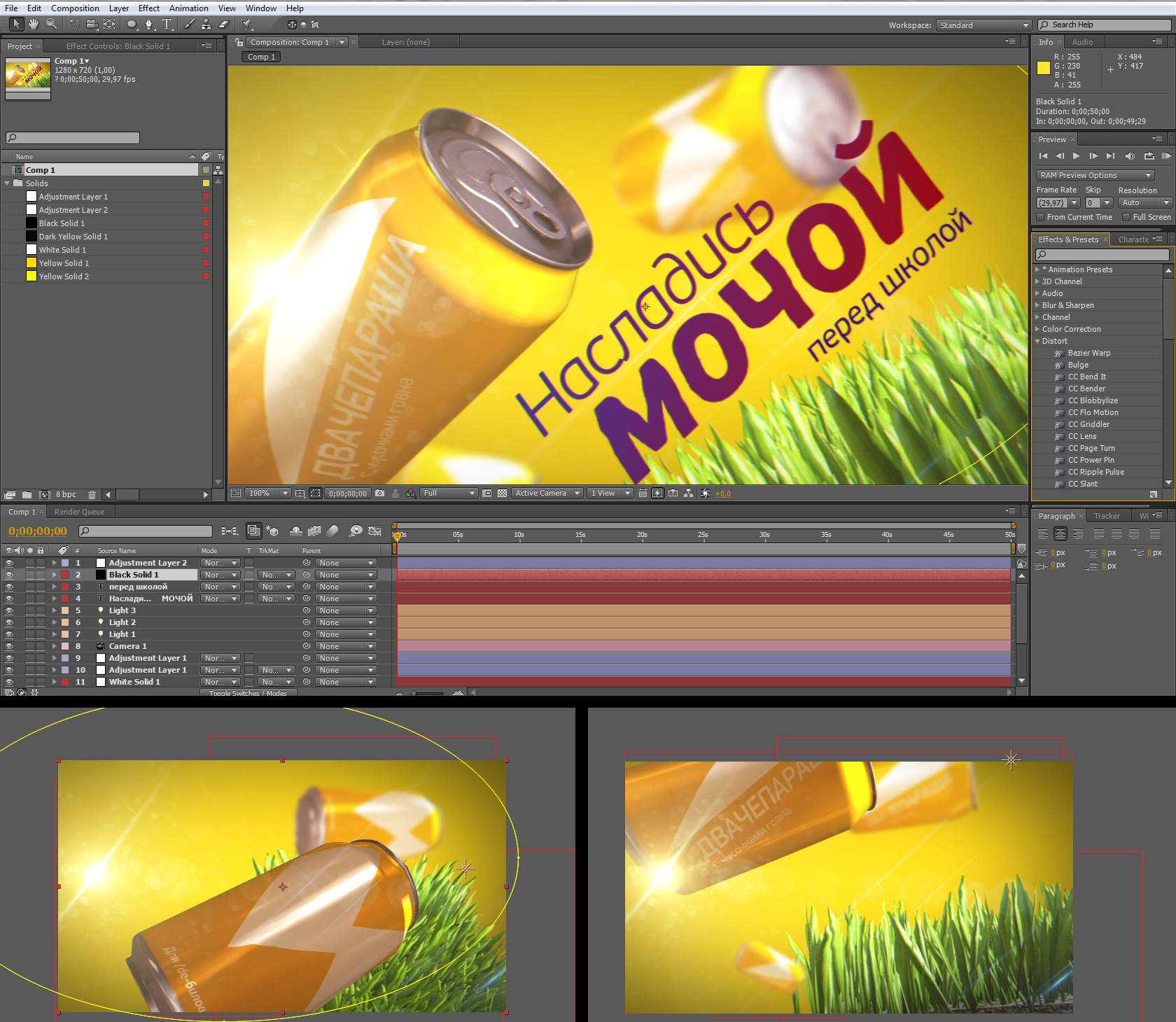Select the Clone Stamp tool
This screenshot has width=1176, height=1022.
coord(206,24)
